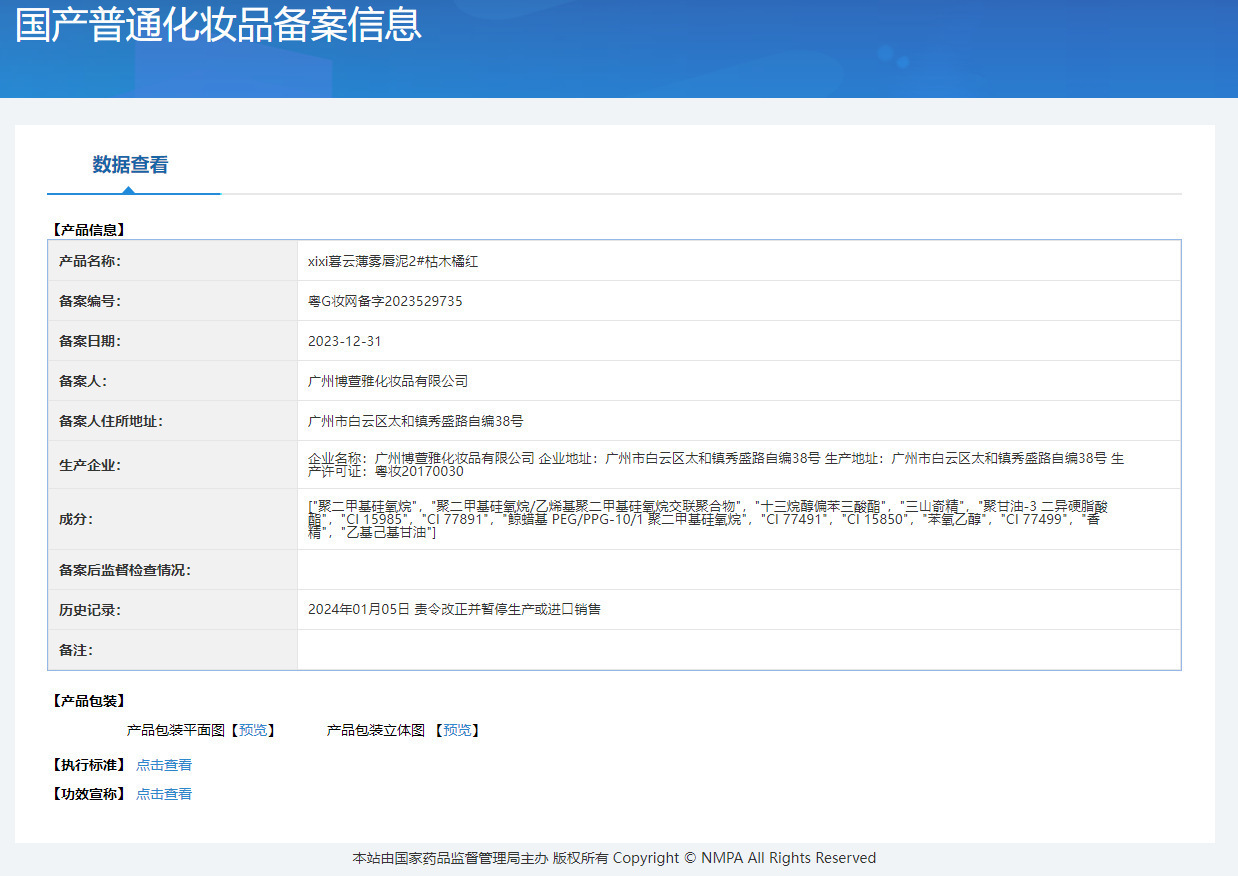Click the 备案人 value 广州博萱雅化妆品有限公司

click(x=388, y=381)
